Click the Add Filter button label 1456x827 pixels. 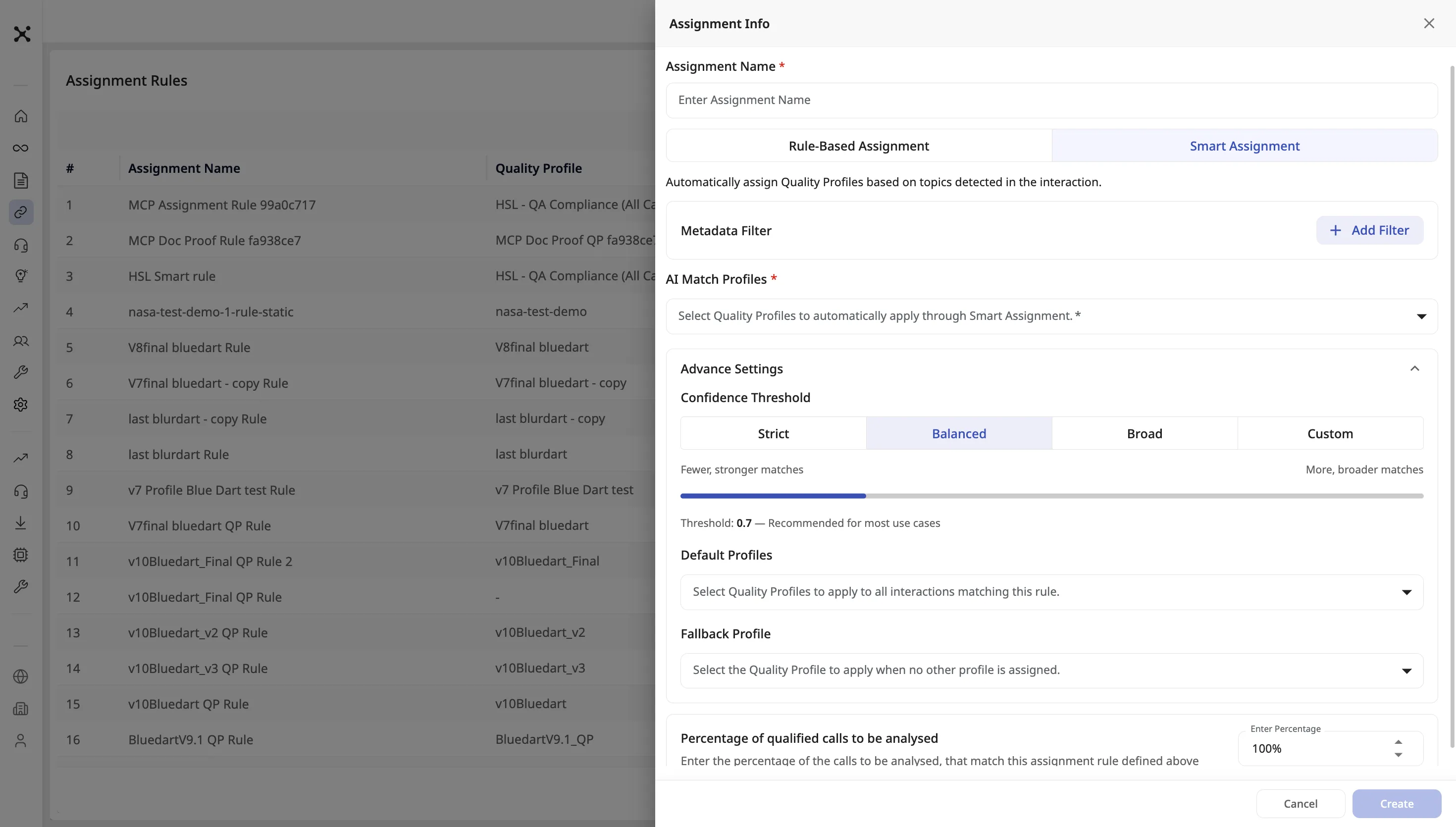1380,230
